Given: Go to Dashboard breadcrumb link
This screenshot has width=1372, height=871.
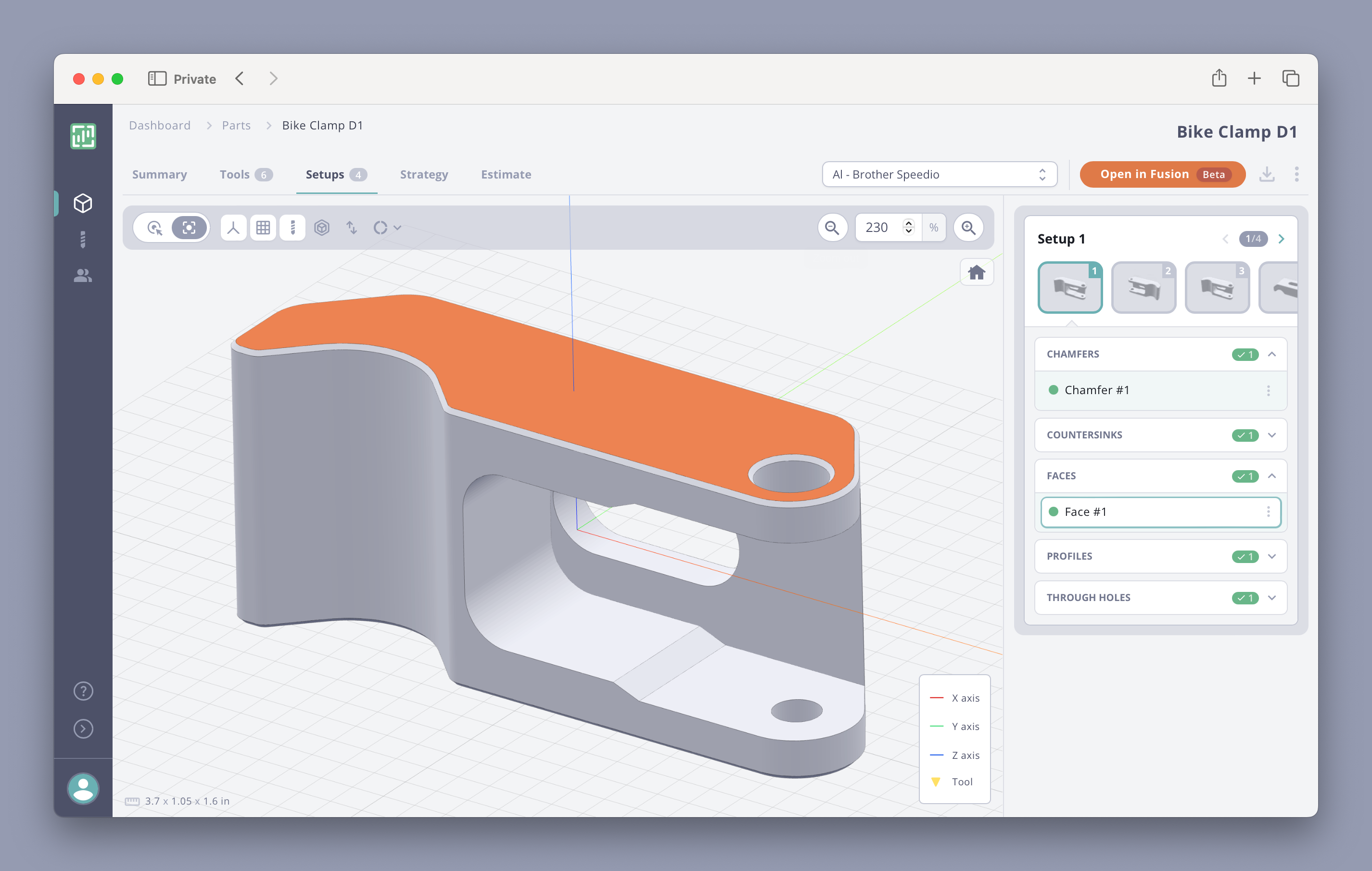Looking at the screenshot, I should (160, 126).
